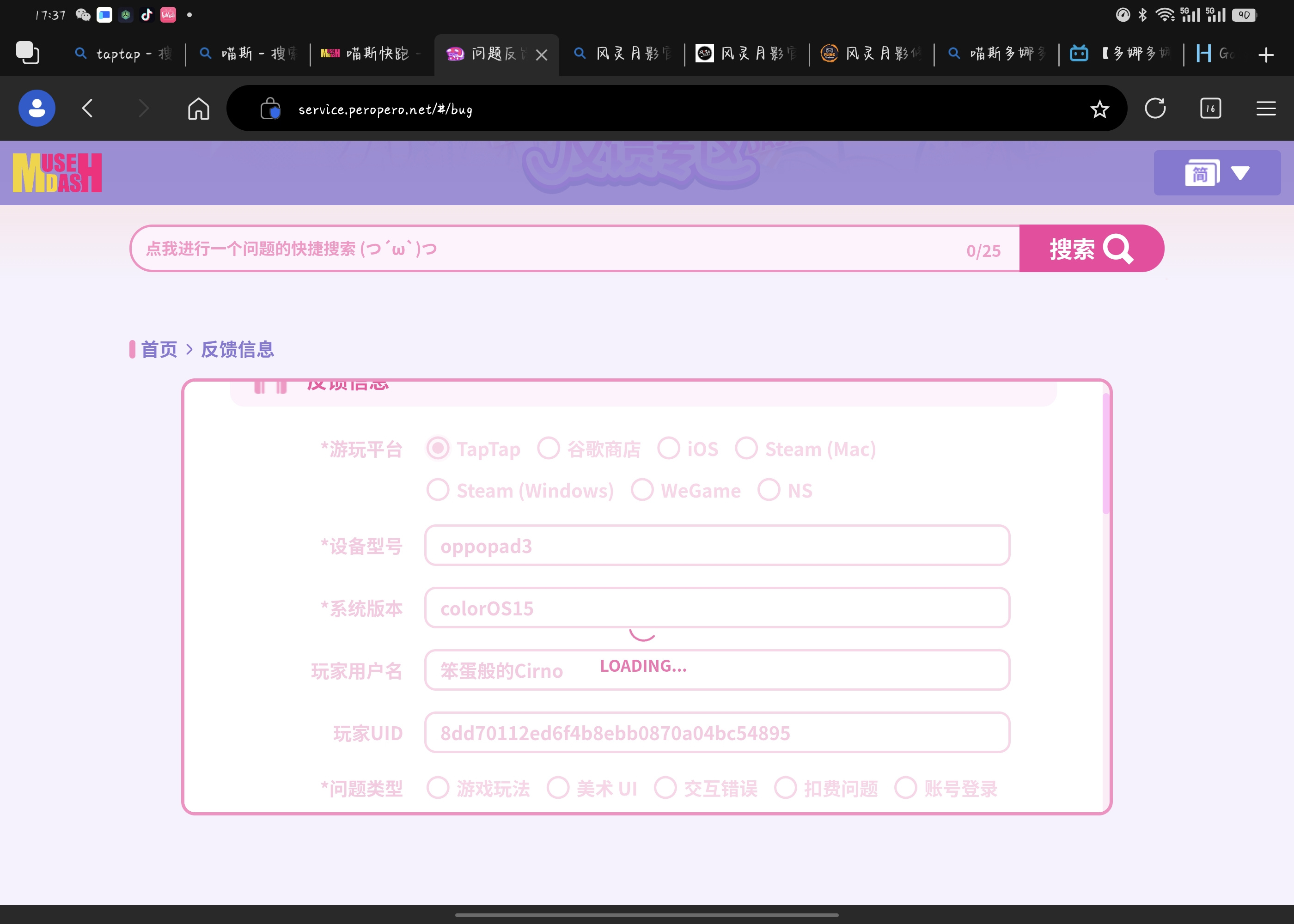
Task: Go to 首页 in the breadcrumb
Action: click(x=159, y=349)
